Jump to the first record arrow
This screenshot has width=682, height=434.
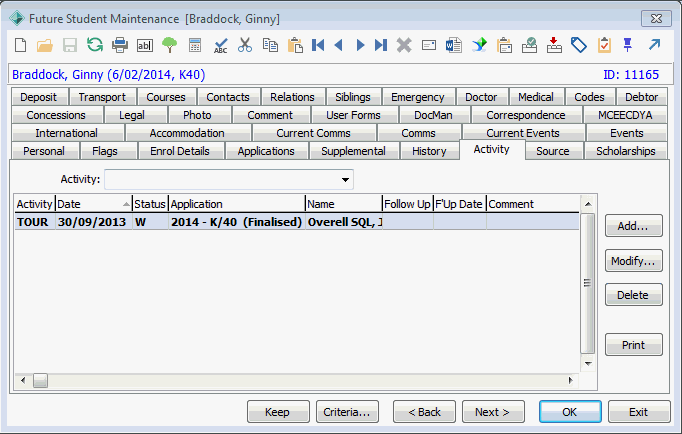click(x=318, y=45)
